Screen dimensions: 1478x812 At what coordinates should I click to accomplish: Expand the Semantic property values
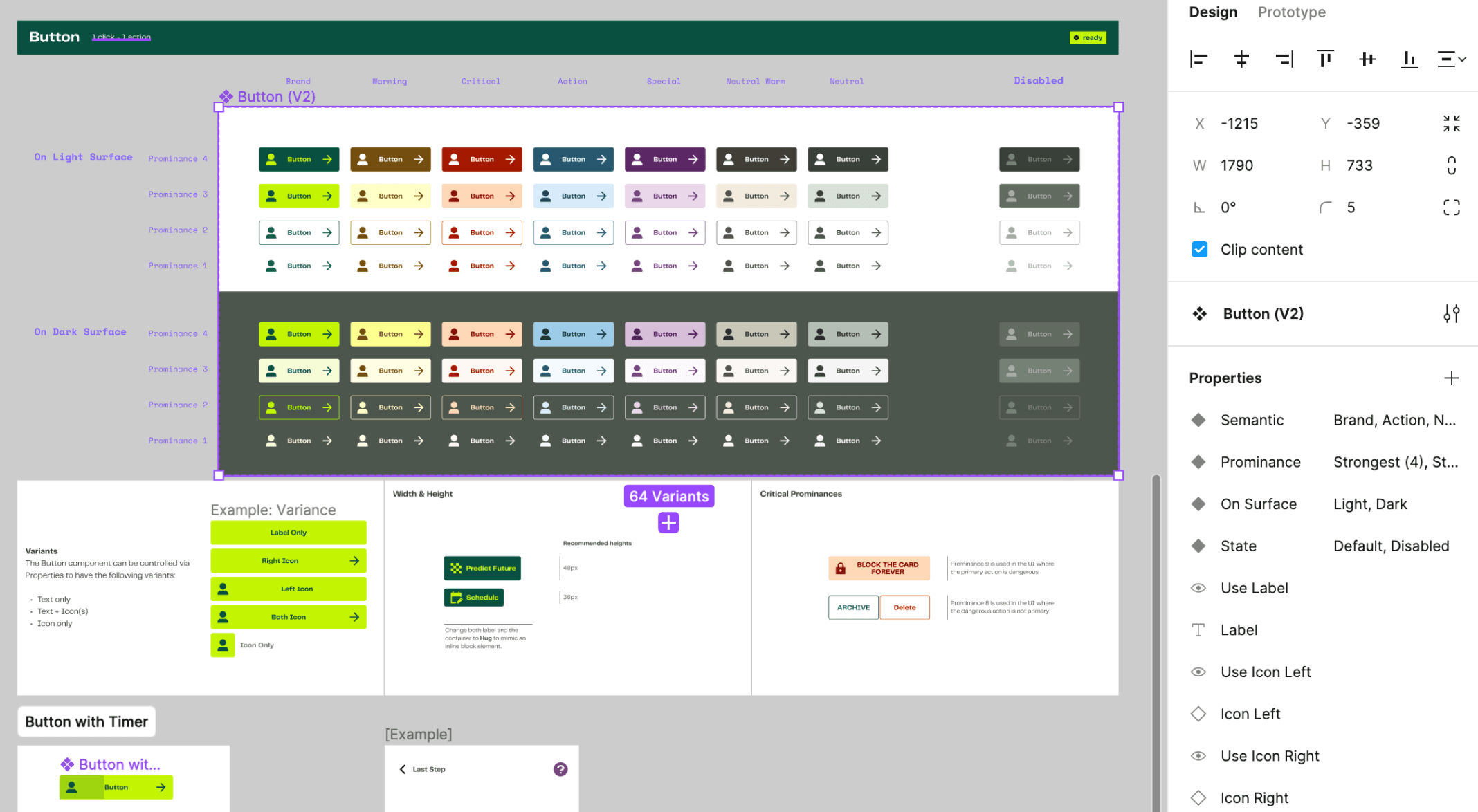[x=1394, y=421]
